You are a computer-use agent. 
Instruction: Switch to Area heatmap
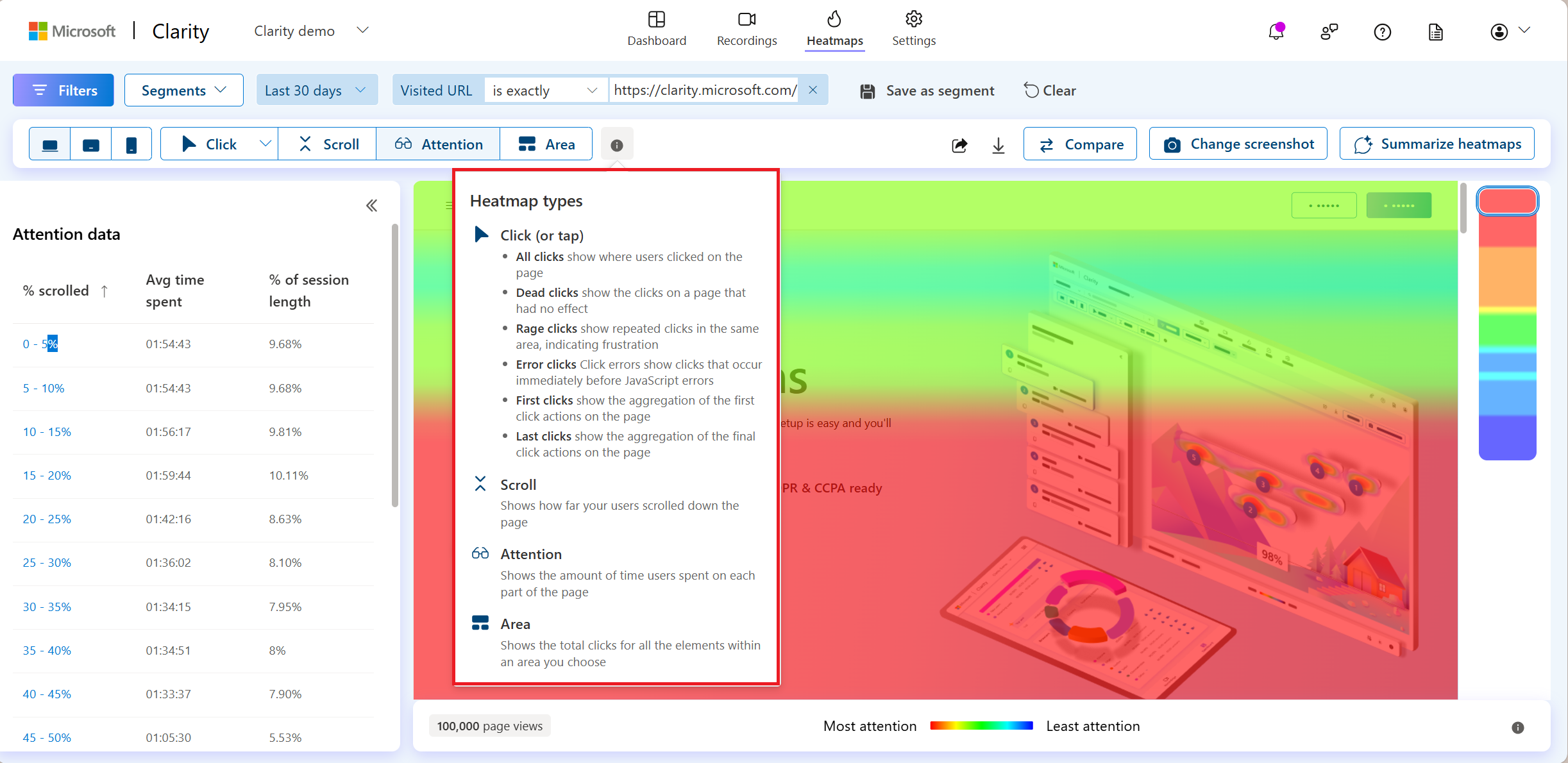tap(546, 144)
